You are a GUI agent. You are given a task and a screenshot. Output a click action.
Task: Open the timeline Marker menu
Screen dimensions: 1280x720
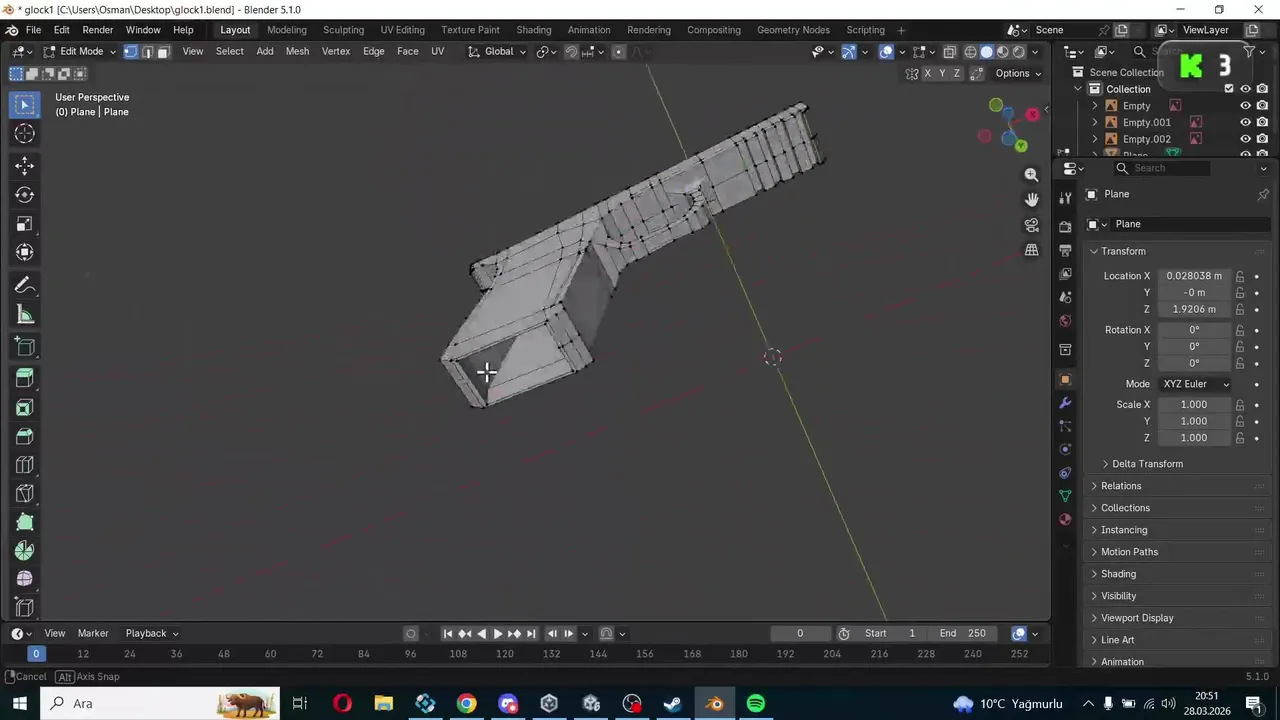point(93,633)
